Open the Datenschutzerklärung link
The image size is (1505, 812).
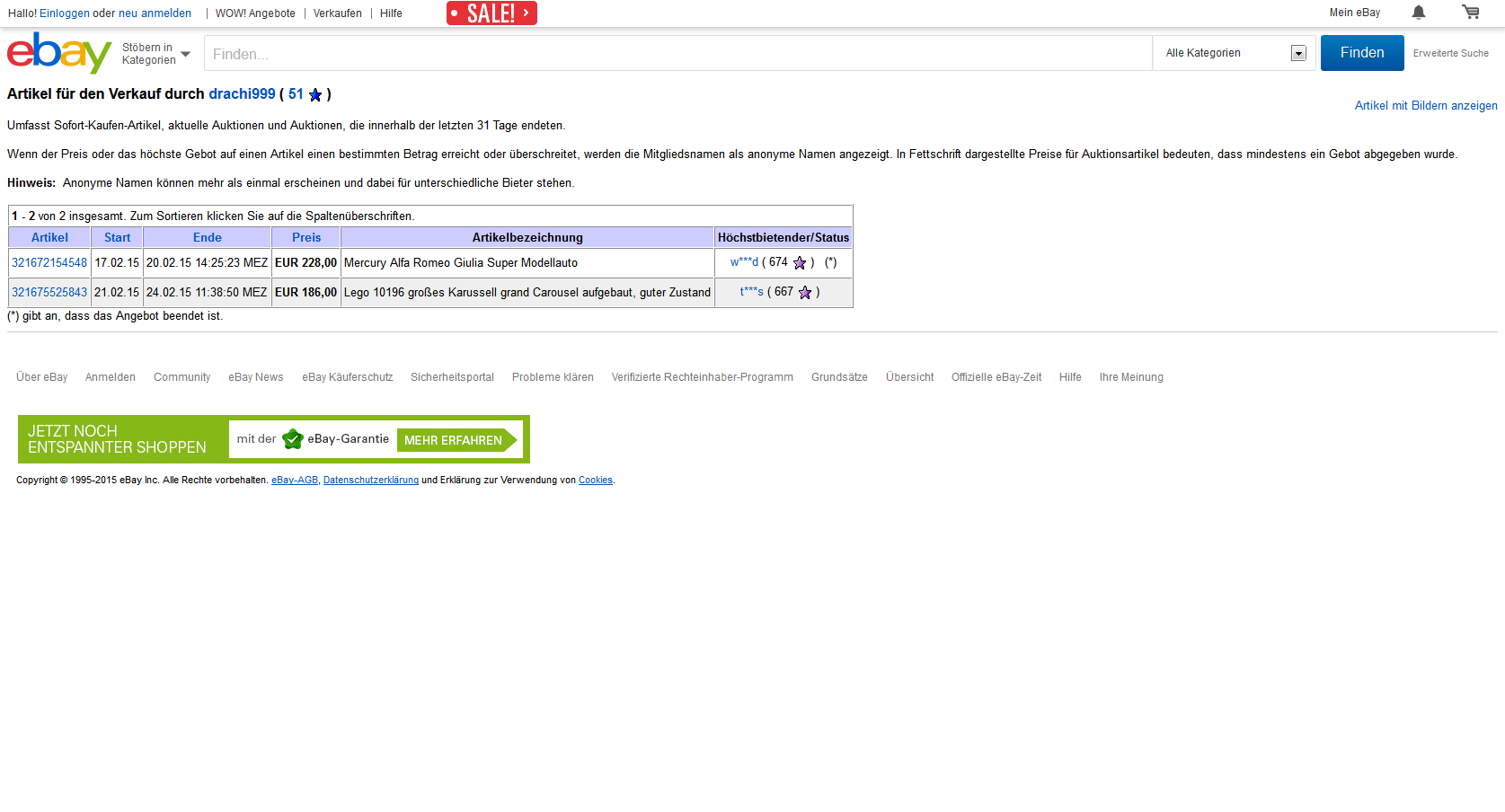pos(371,481)
